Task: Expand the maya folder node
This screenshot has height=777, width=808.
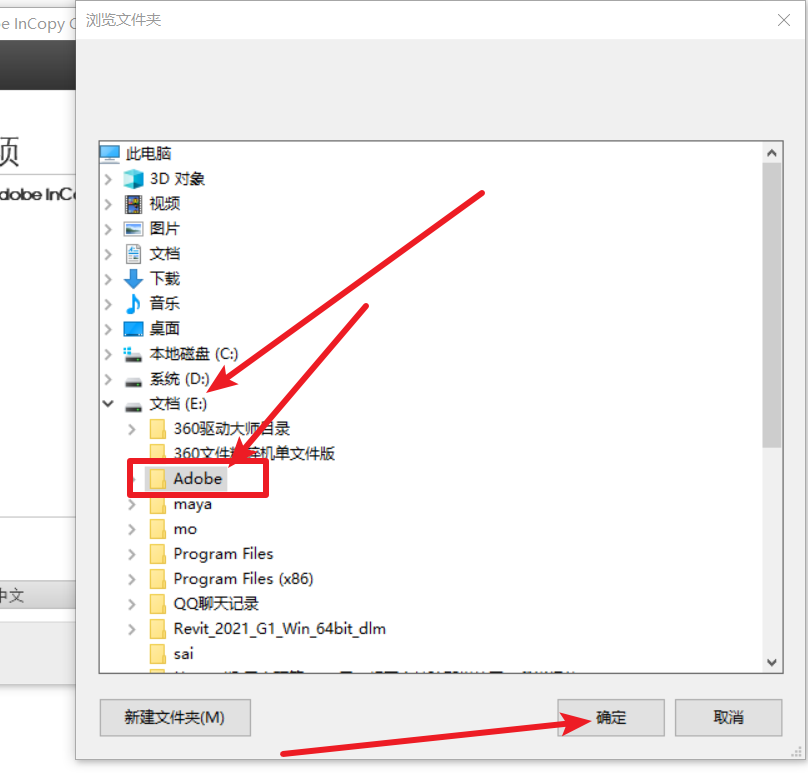Action: pyautogui.click(x=132, y=504)
